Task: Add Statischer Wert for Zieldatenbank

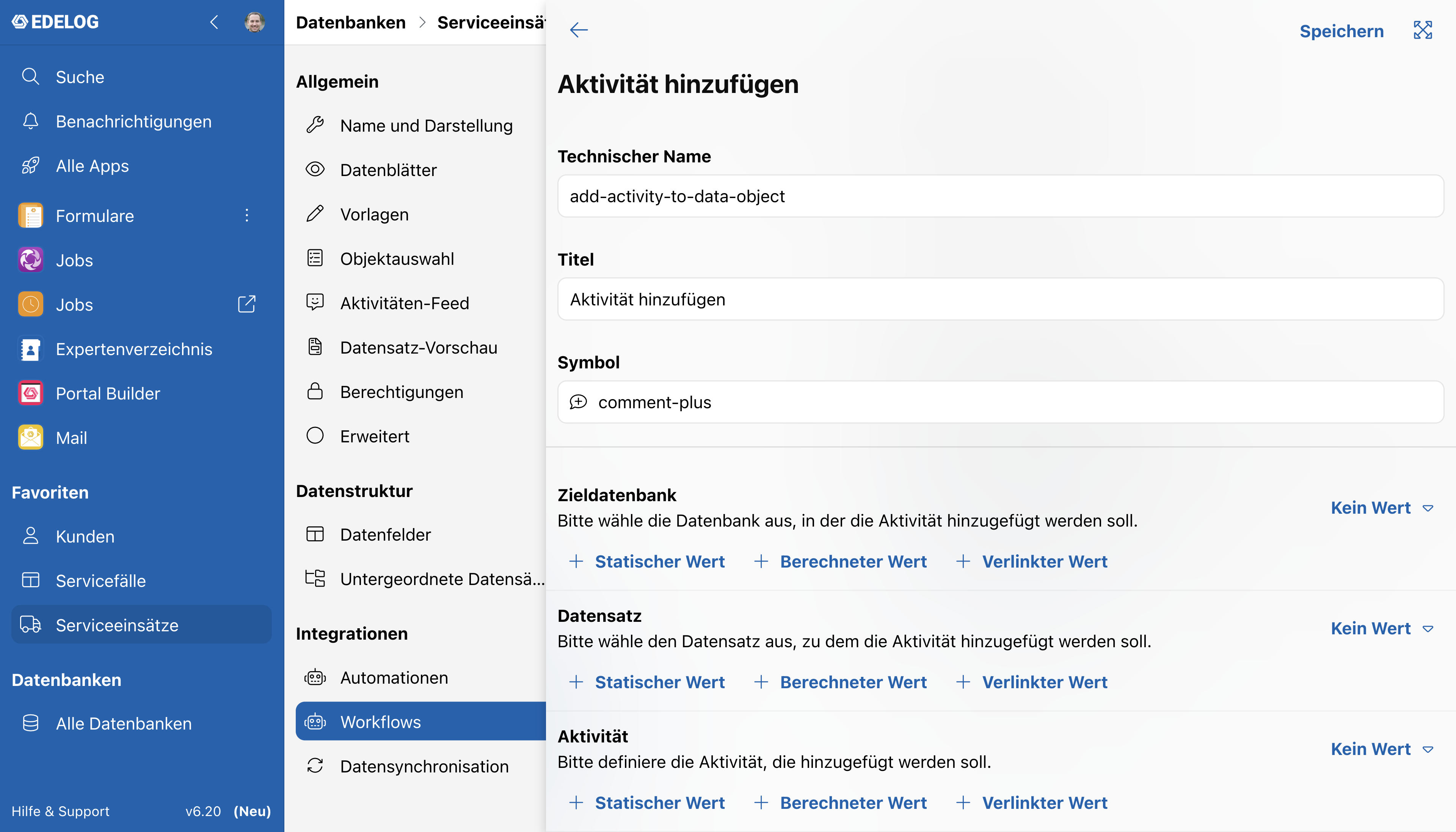Action: tap(648, 561)
